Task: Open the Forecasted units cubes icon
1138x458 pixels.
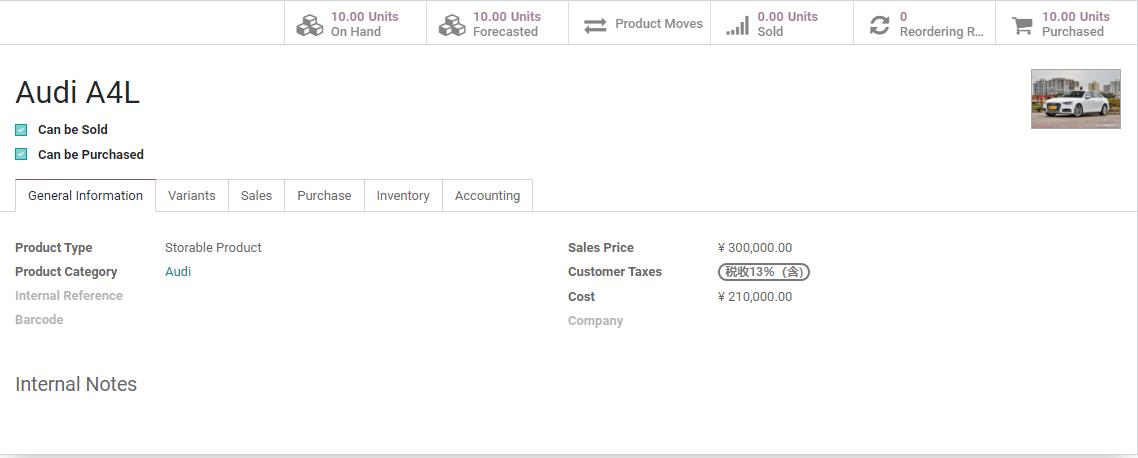Action: pos(452,25)
